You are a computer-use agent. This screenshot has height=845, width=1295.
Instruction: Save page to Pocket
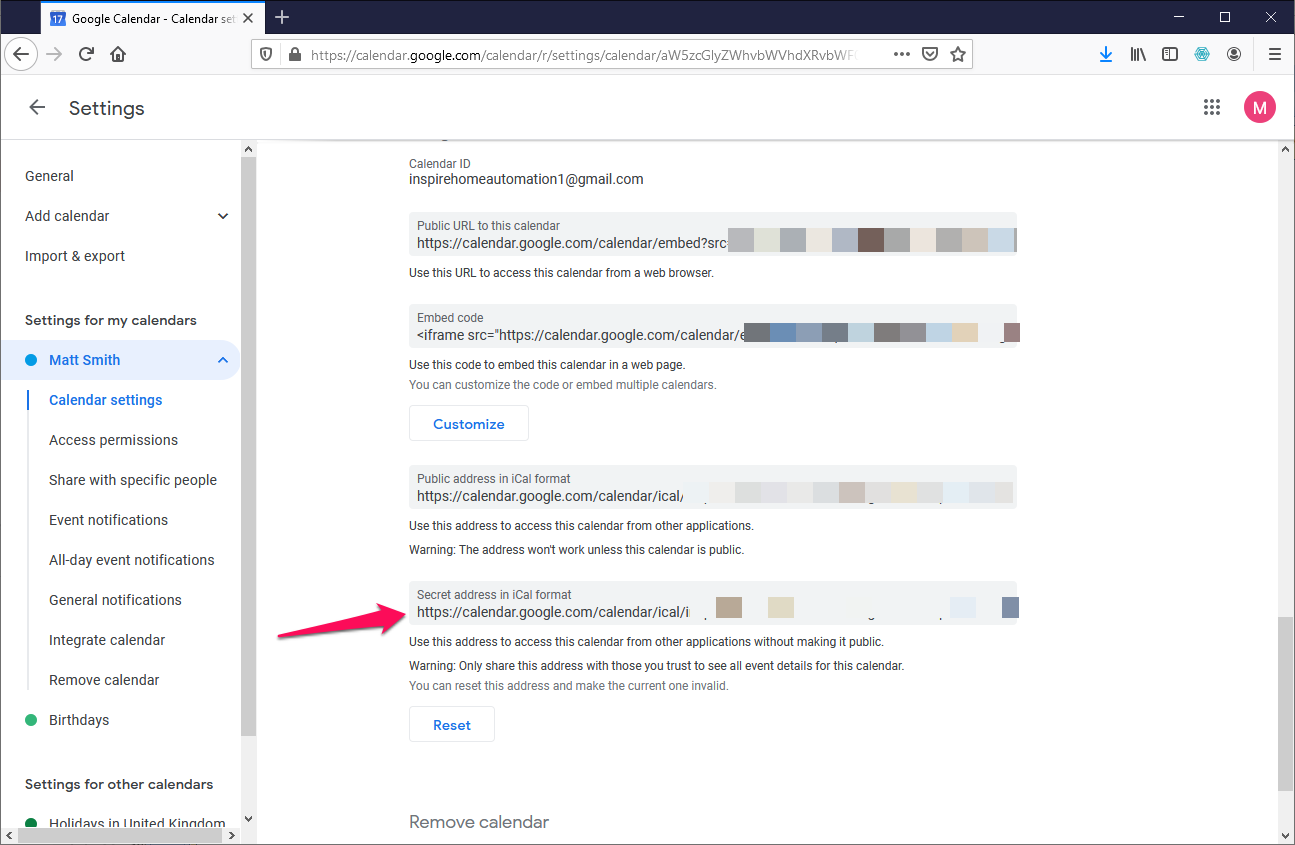click(930, 55)
